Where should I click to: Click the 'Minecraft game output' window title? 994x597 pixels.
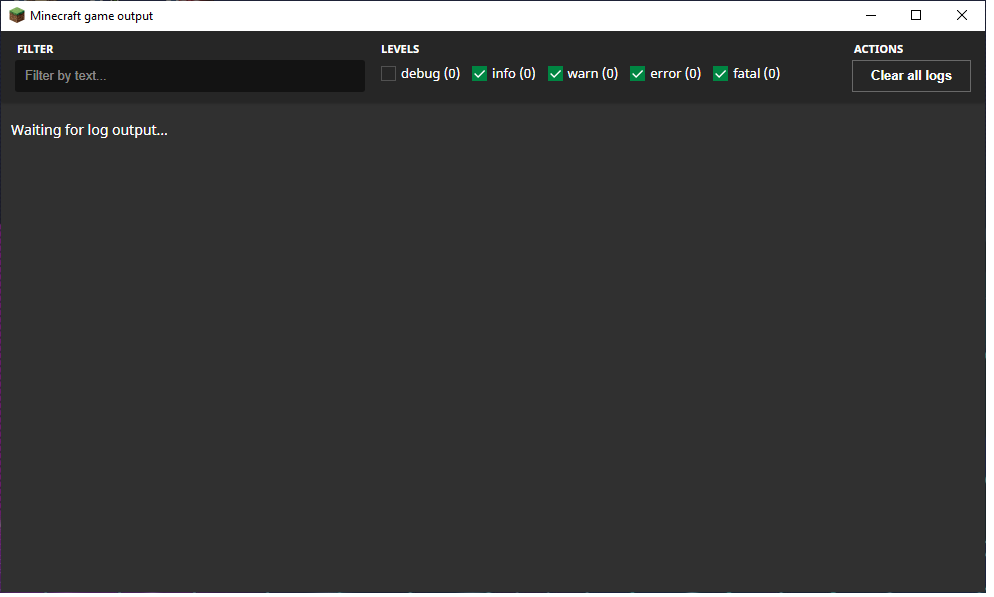pyautogui.click(x=91, y=16)
